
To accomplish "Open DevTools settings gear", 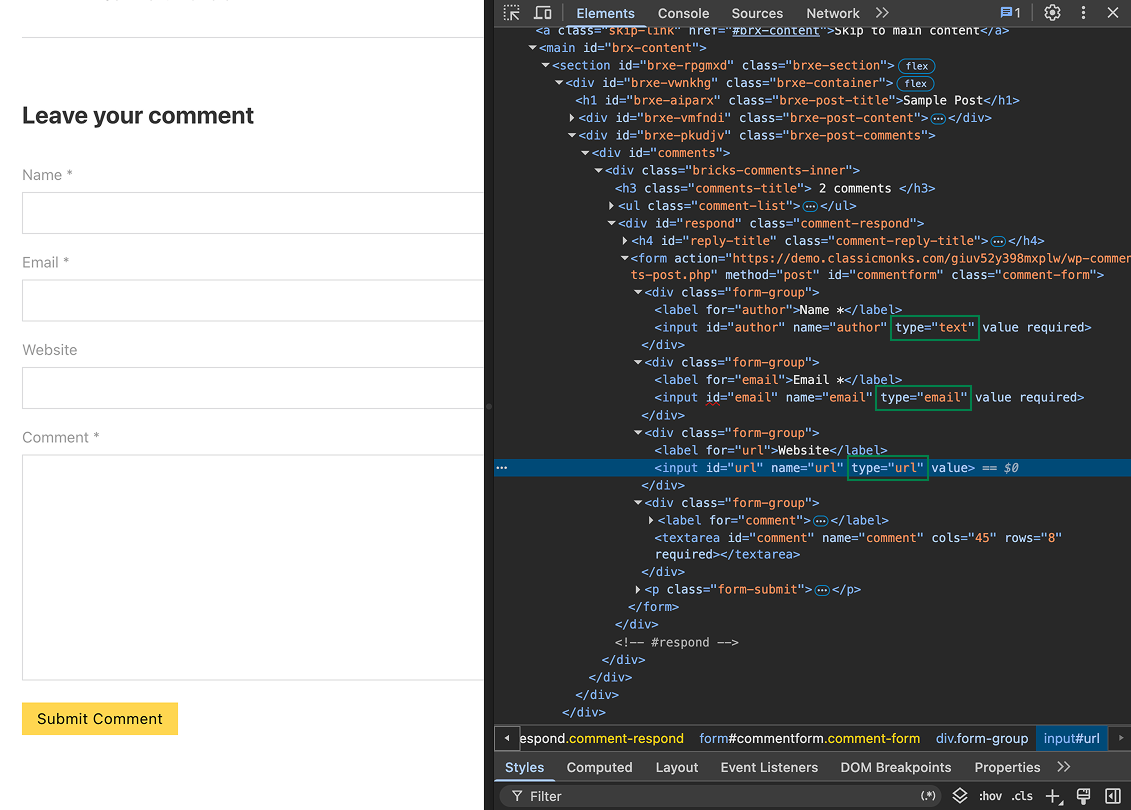I will point(1052,12).
